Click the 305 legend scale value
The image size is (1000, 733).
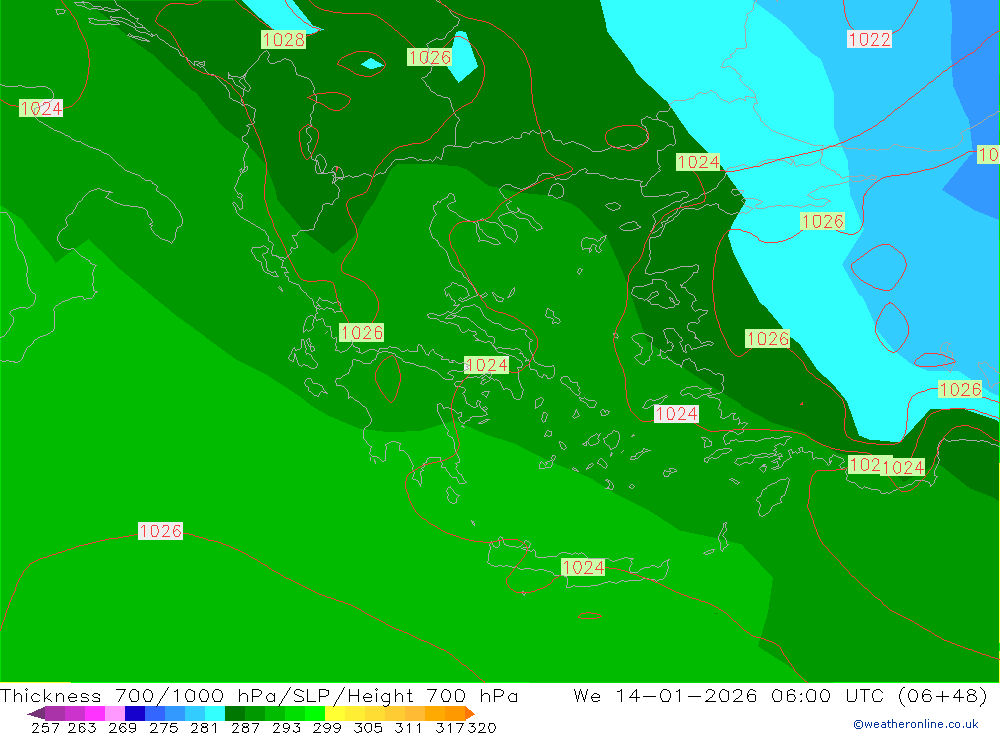[x=367, y=727]
